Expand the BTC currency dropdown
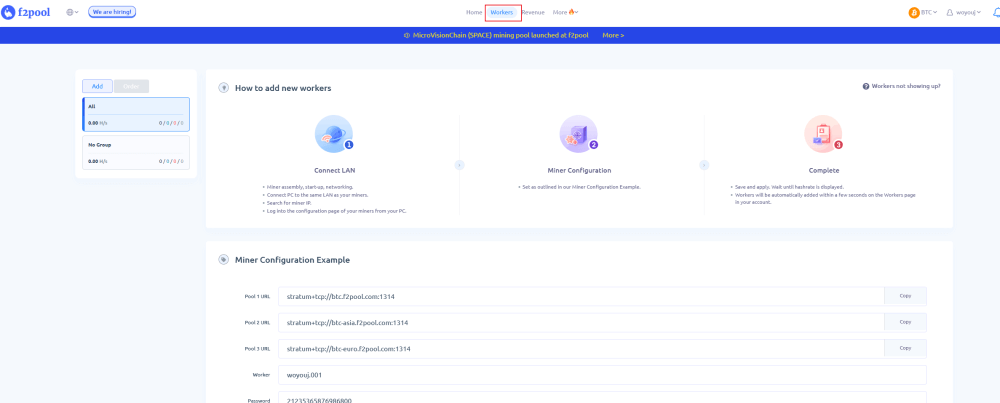1000x403 pixels. pos(923,12)
